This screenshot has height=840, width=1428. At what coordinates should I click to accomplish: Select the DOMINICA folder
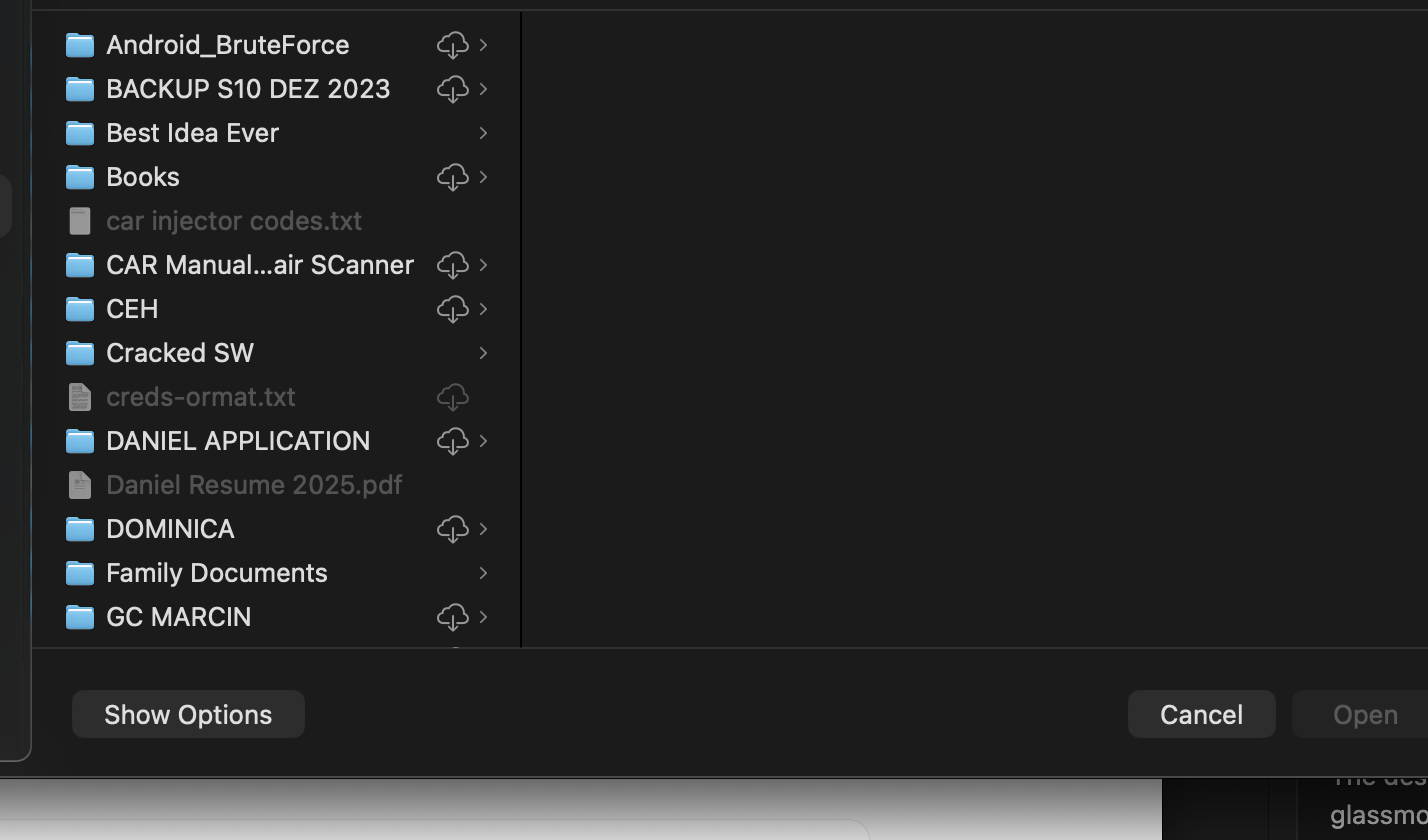170,529
